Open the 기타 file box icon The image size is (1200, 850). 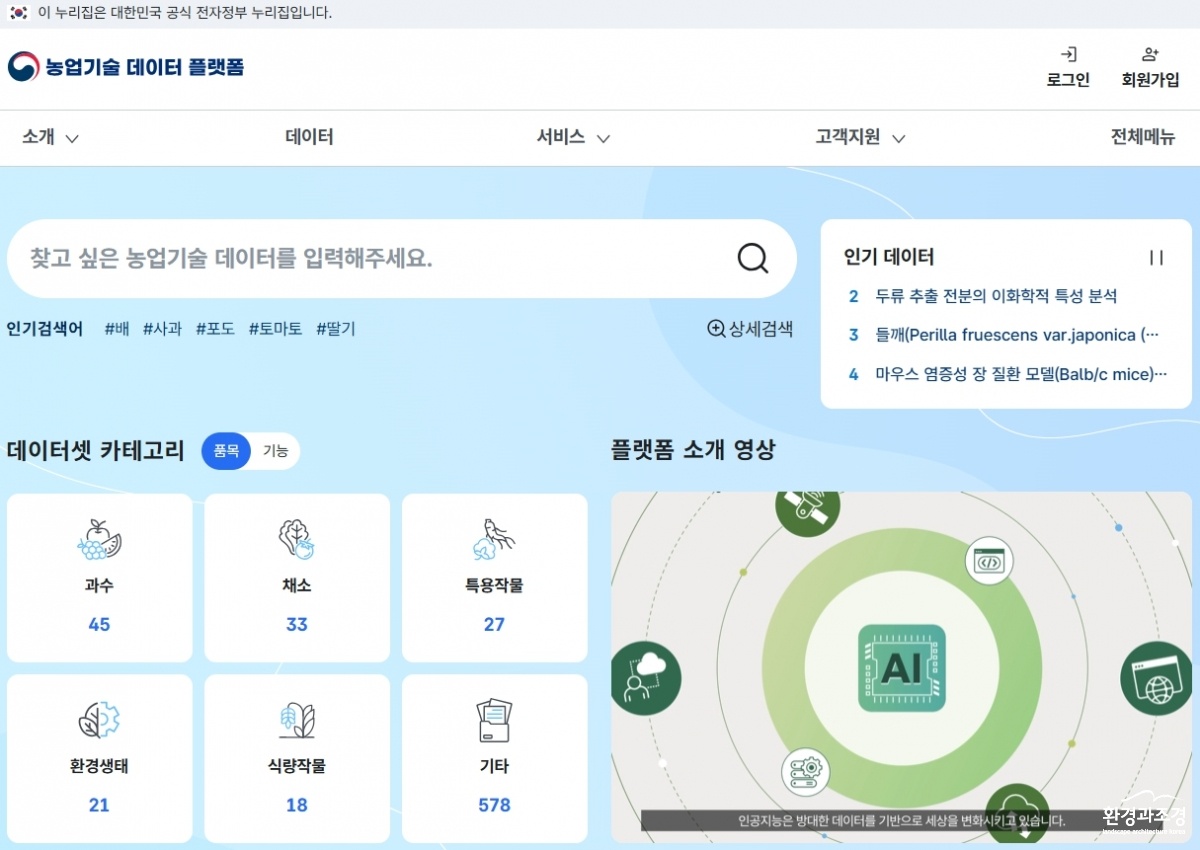tap(494, 720)
